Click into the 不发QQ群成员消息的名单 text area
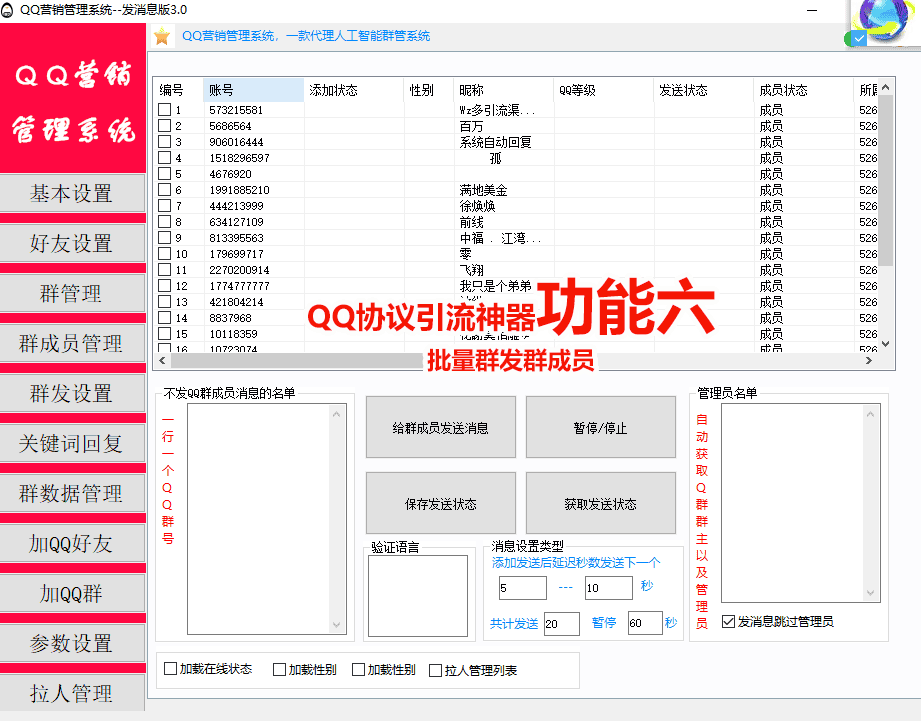This screenshot has height=721, width=921. (259, 519)
